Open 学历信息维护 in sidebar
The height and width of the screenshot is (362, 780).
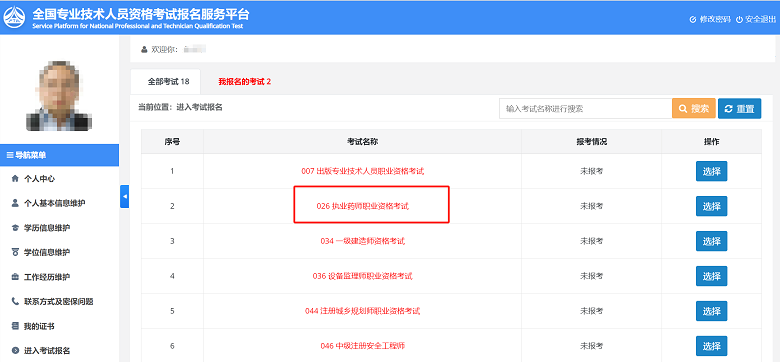(41, 228)
